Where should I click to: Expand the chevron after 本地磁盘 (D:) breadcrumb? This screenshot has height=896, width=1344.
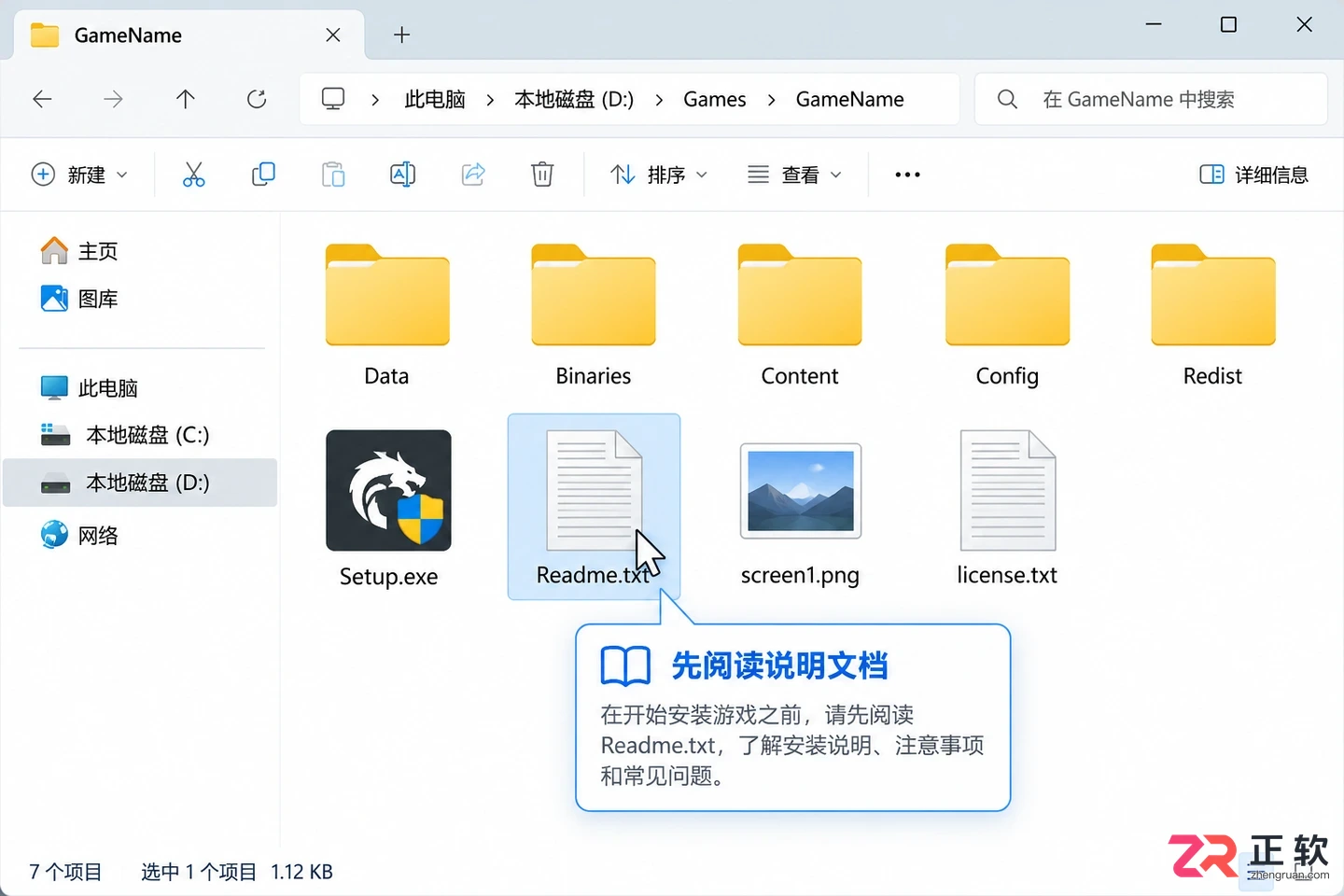coord(659,100)
